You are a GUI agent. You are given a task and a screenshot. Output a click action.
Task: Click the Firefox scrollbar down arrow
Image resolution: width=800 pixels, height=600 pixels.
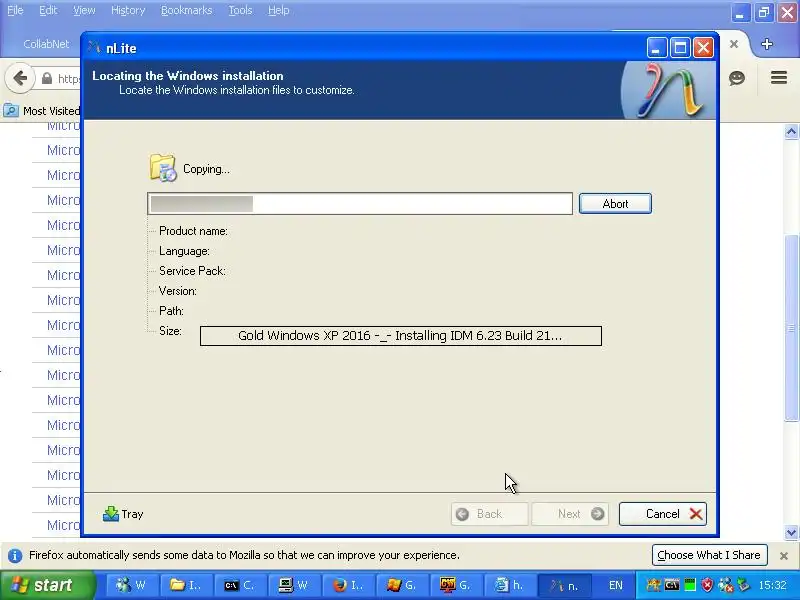pos(791,533)
